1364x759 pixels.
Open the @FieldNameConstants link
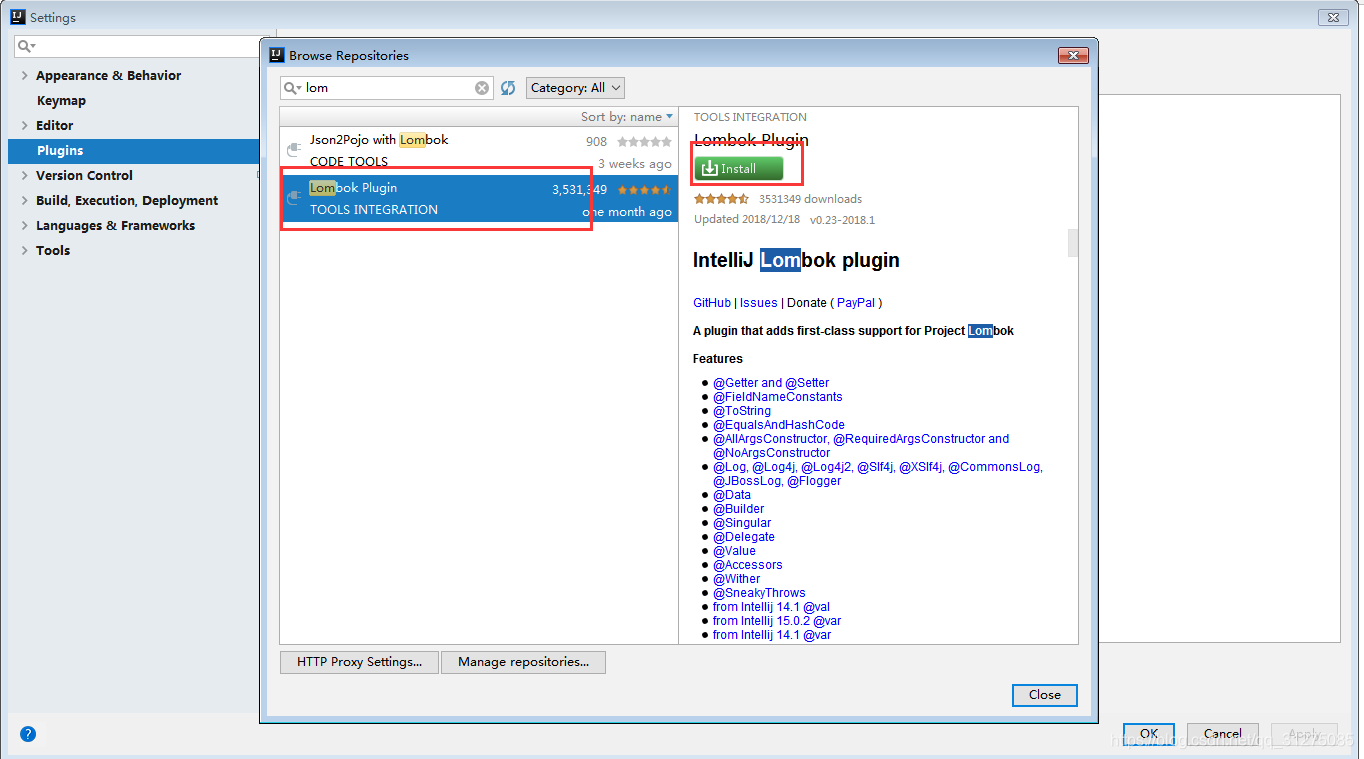coord(778,397)
